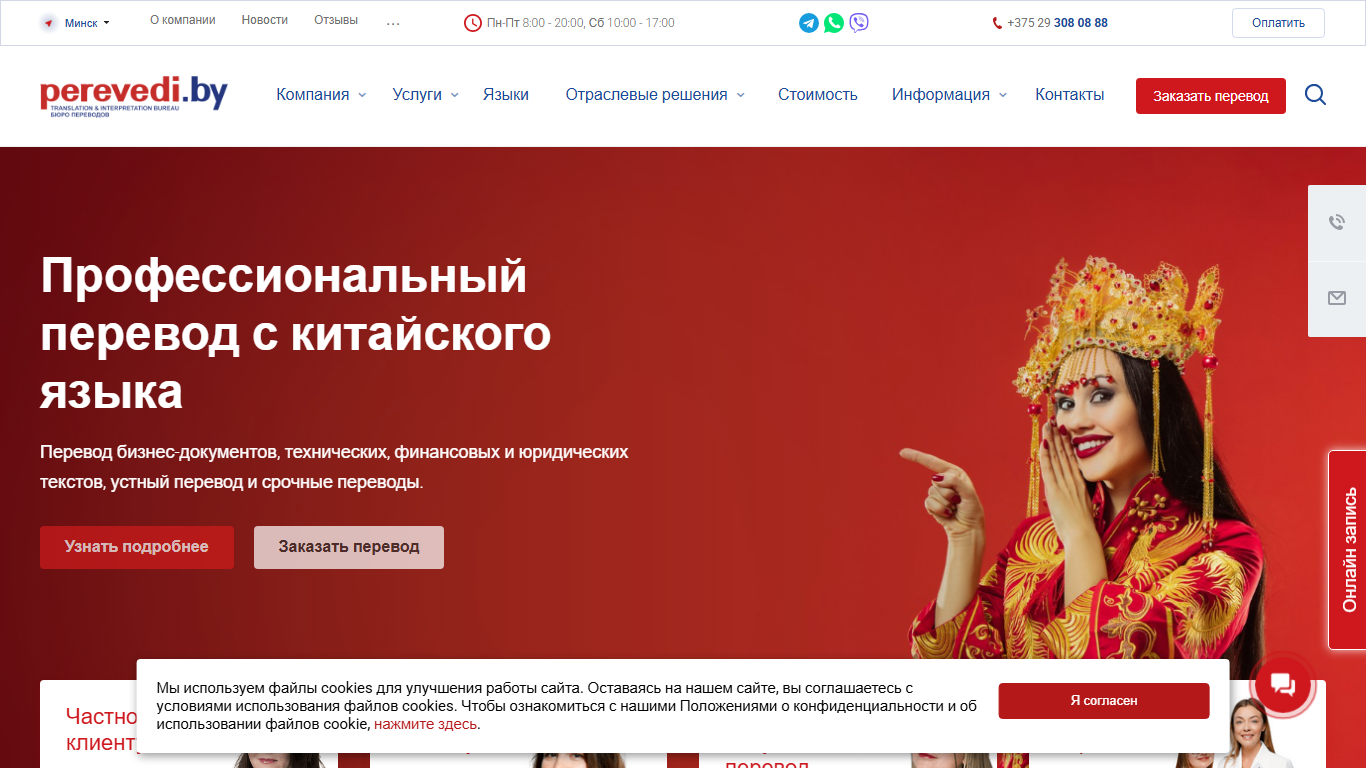1366x768 pixels.
Task: Expand the Информация menu chevron
Action: (x=1003, y=95)
